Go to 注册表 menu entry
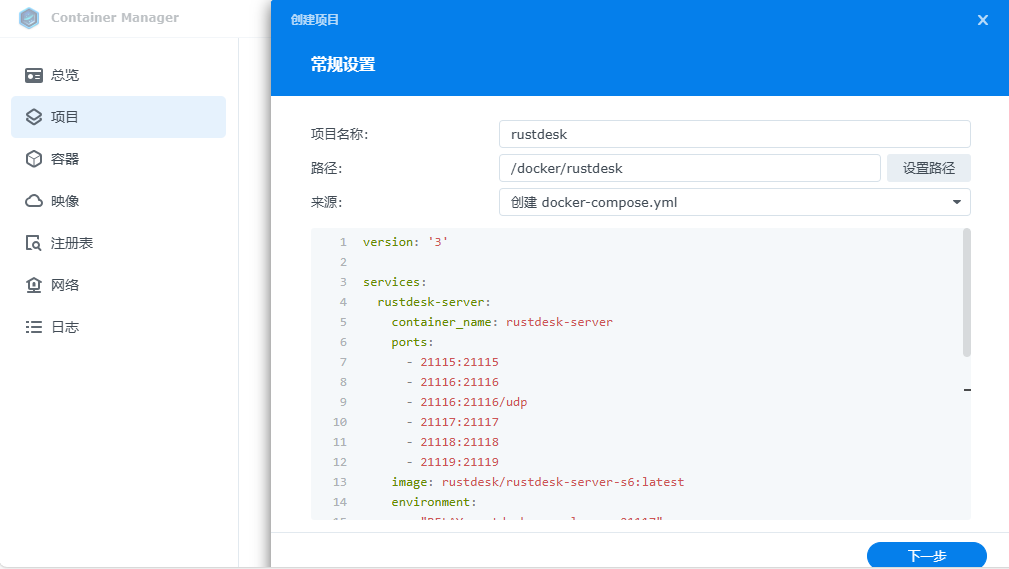The image size is (1009, 569). click(x=118, y=243)
